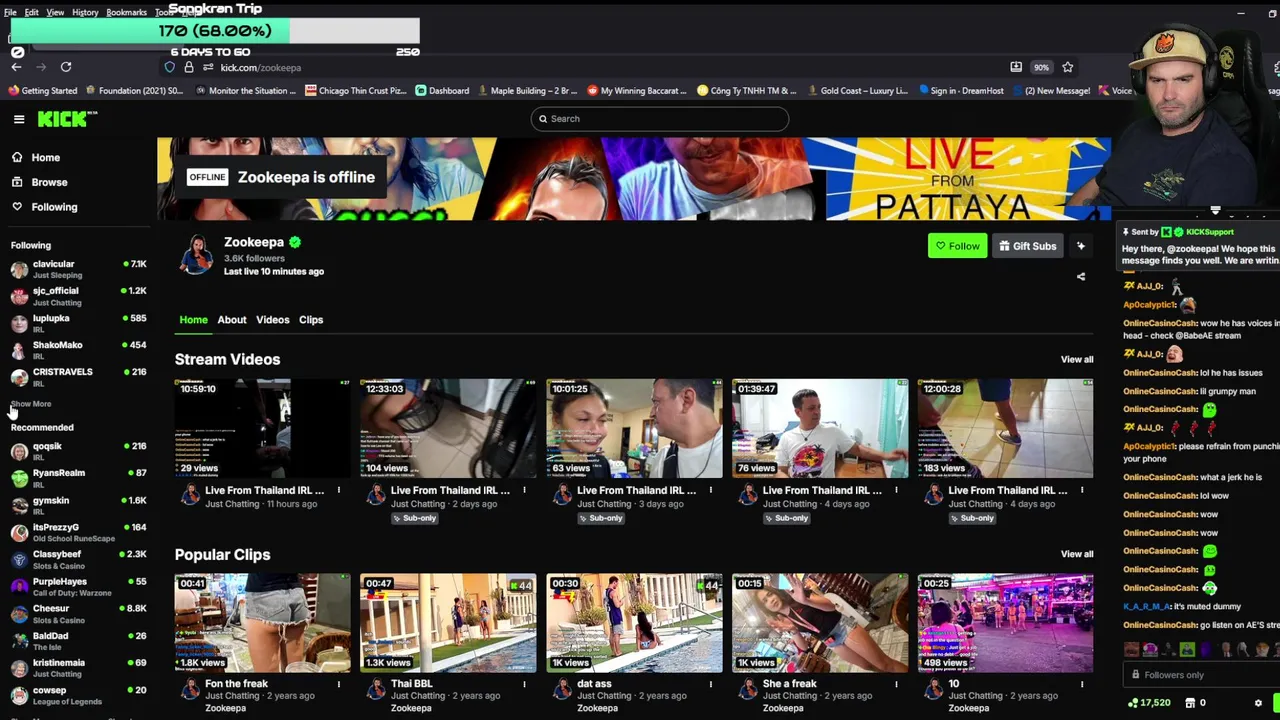Open the My Winning Baccarat bookmark
1280x720 pixels.
[637, 91]
